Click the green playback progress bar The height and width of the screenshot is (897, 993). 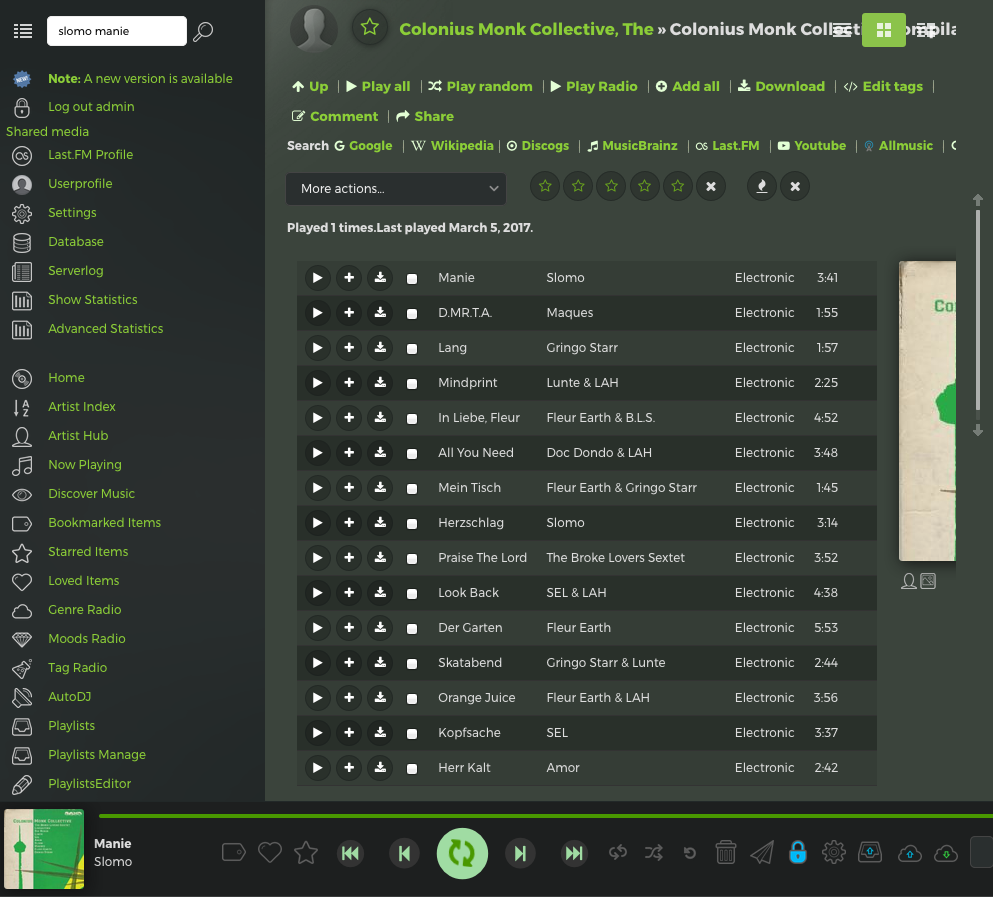[x=540, y=816]
